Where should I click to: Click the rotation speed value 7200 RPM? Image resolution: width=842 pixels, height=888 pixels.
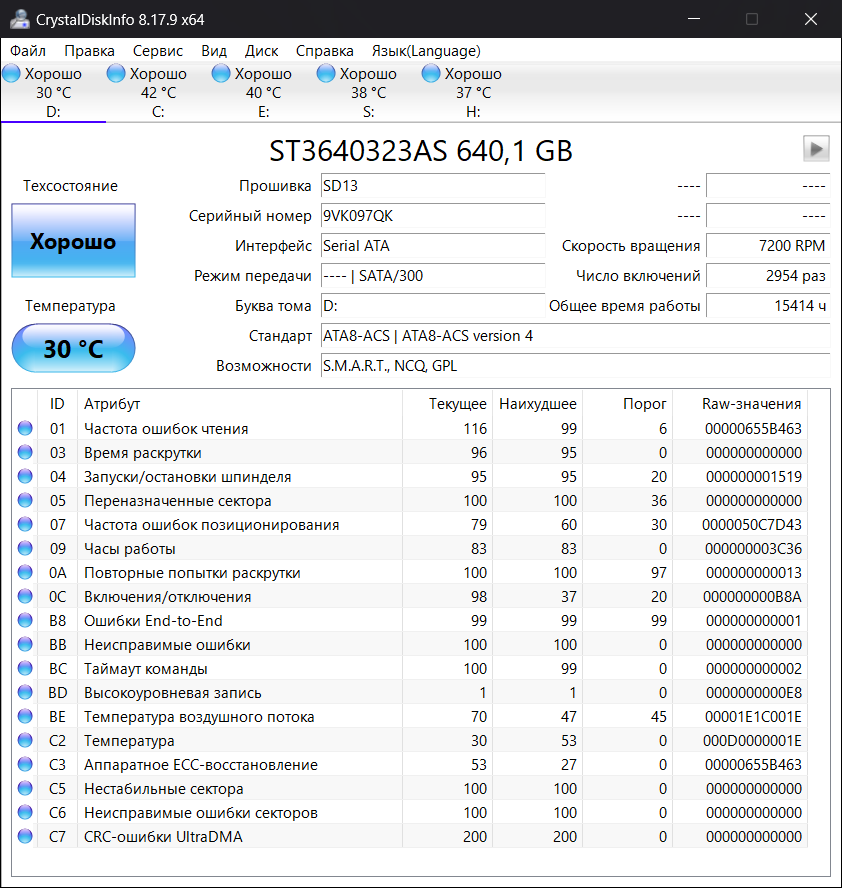coord(768,246)
